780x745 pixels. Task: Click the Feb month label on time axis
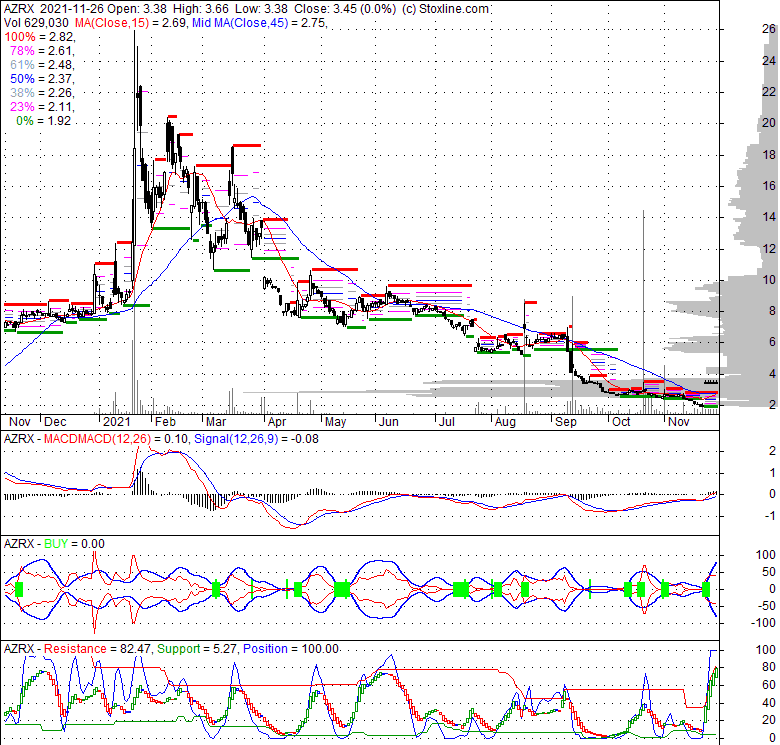point(165,422)
